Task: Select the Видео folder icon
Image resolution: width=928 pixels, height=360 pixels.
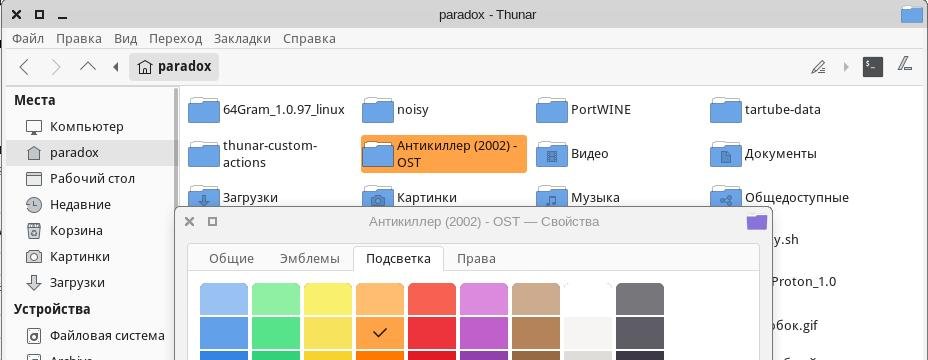Action: tap(552, 154)
